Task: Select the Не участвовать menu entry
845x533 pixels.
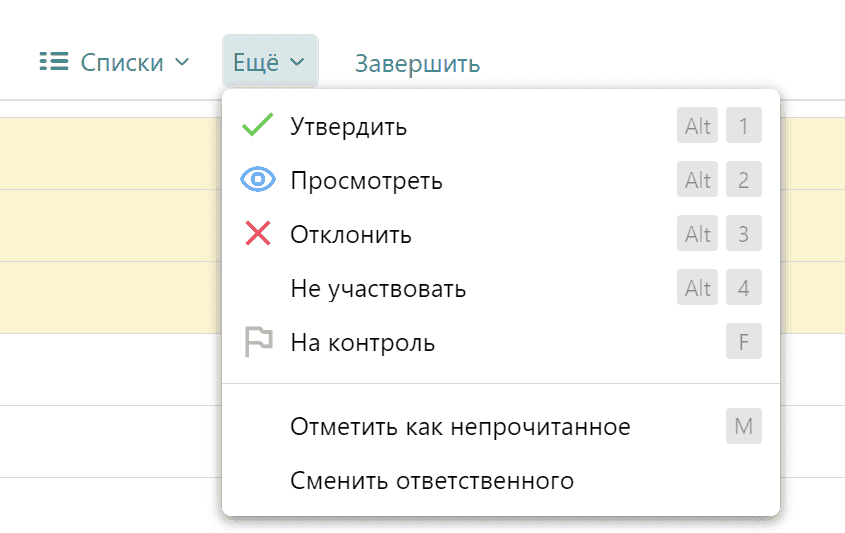Action: point(378,289)
